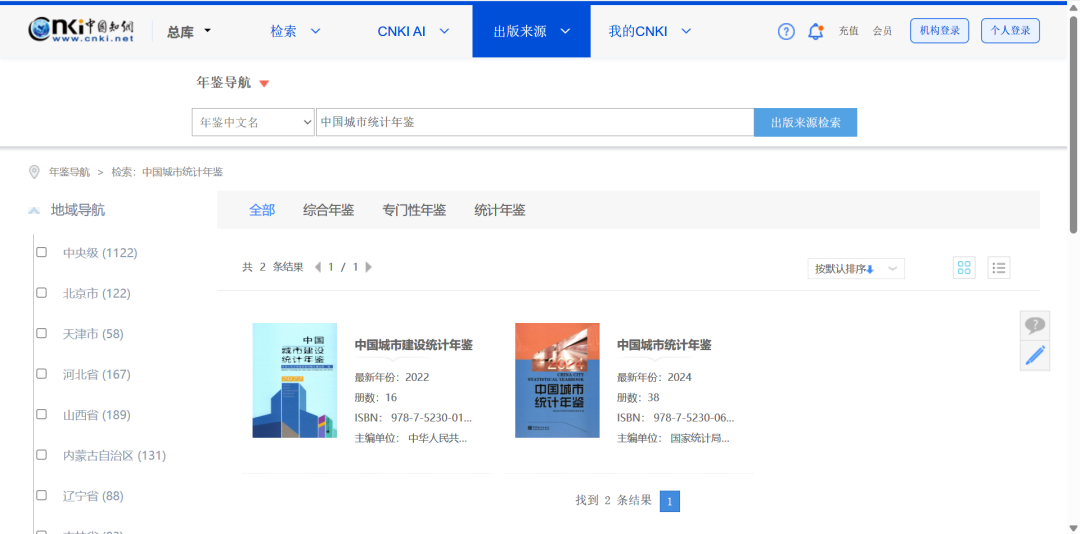Open the 中国城市统计年鉴 book cover thumbnail
The width and height of the screenshot is (1080, 534).
(x=557, y=380)
